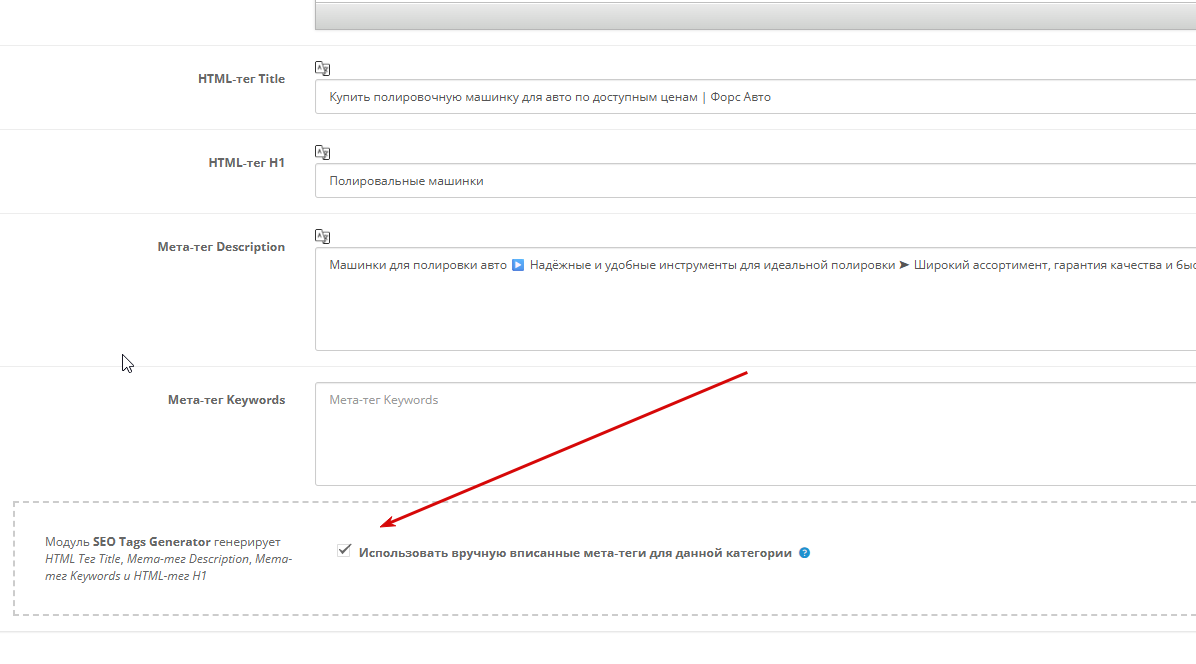This screenshot has height=664, width=1196.
Task: Click the gray bar at top of form
Action: point(755,15)
